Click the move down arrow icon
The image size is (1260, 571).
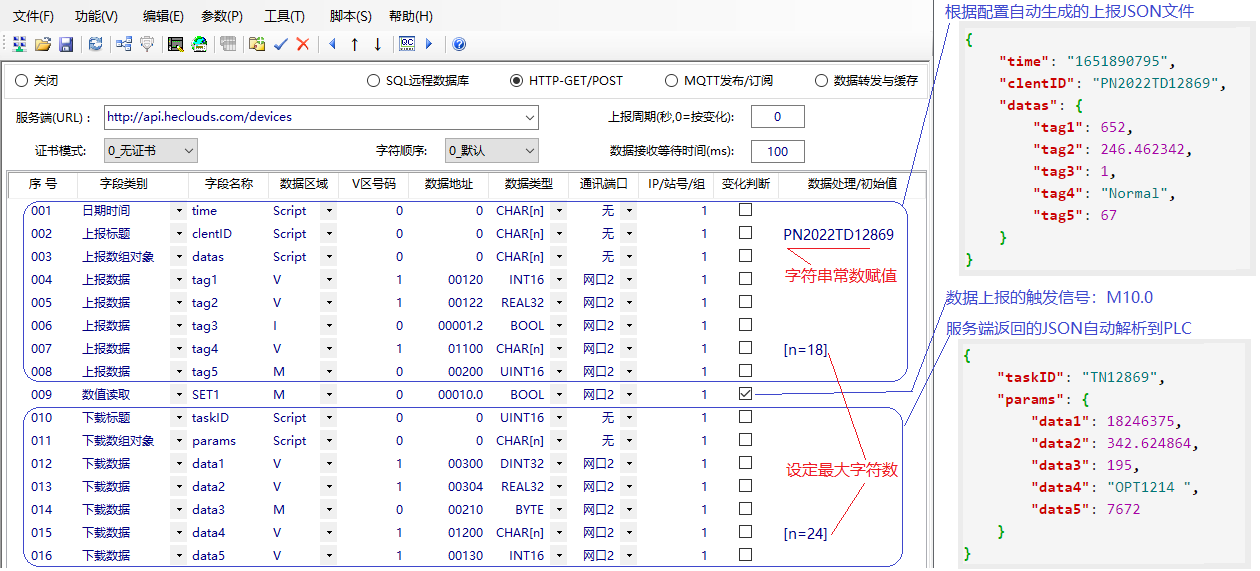(377, 44)
